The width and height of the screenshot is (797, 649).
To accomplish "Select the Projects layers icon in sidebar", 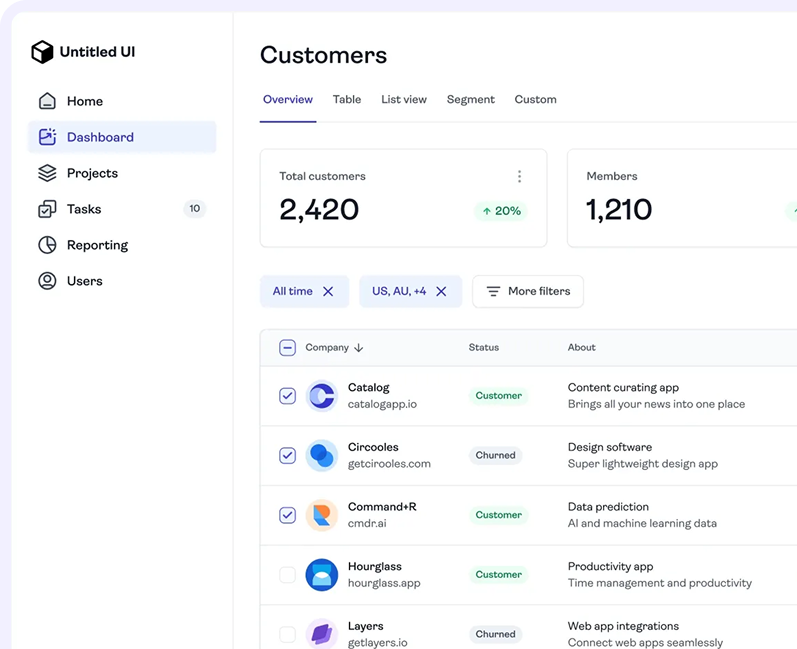I will coord(47,173).
